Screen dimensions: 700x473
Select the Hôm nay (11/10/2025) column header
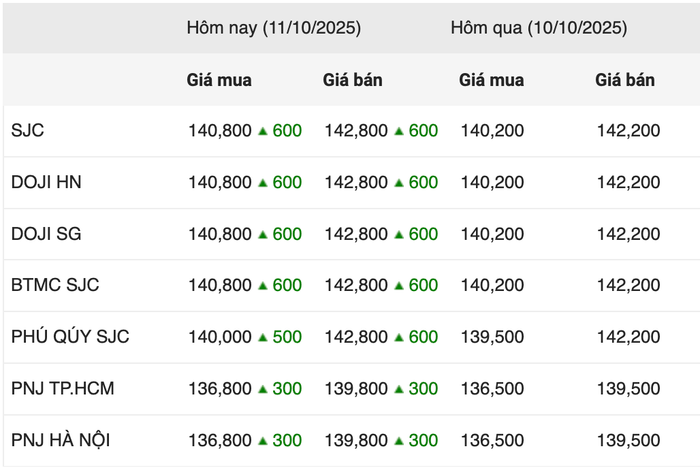(273, 28)
